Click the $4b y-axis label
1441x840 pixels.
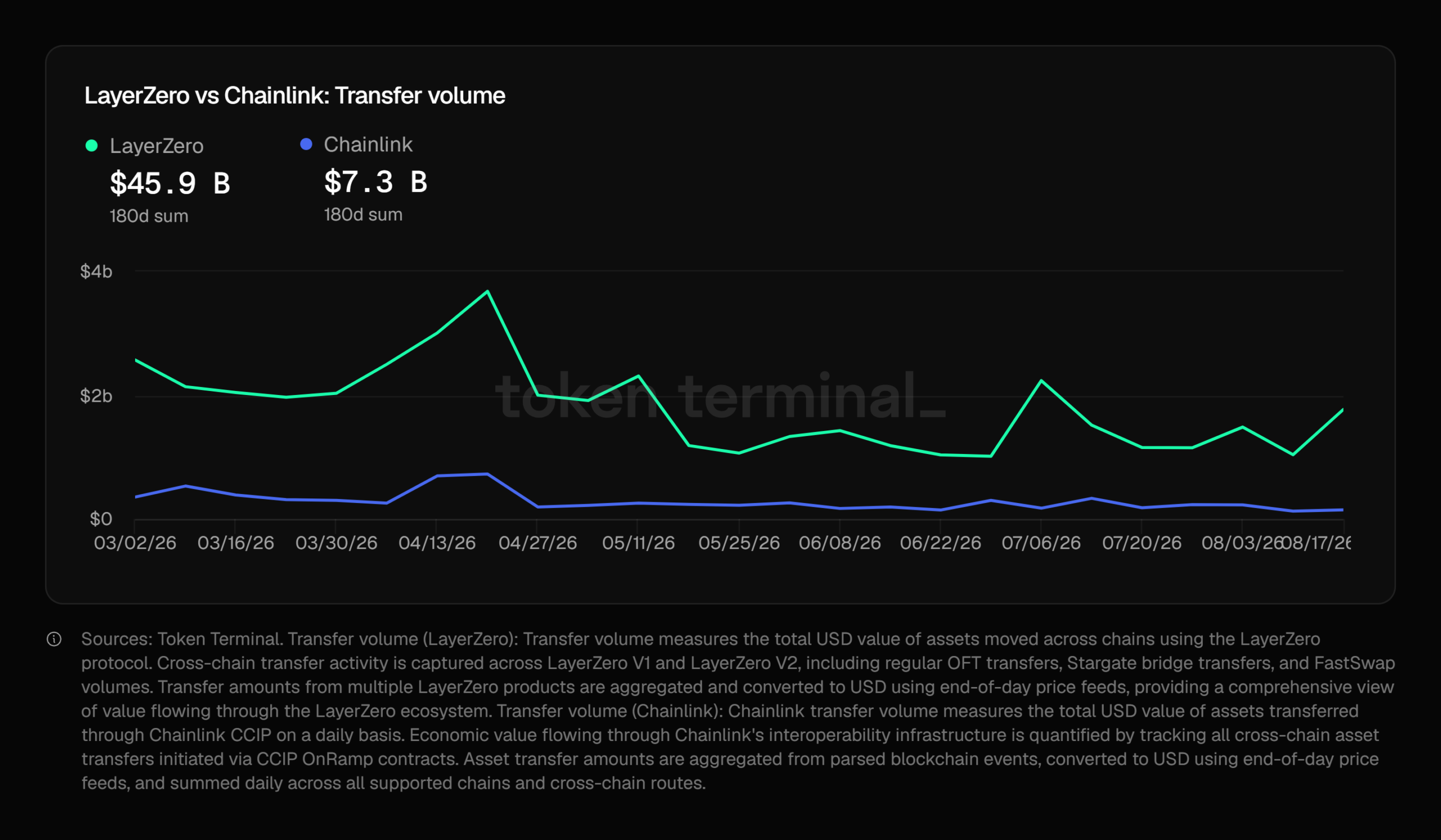coord(96,271)
